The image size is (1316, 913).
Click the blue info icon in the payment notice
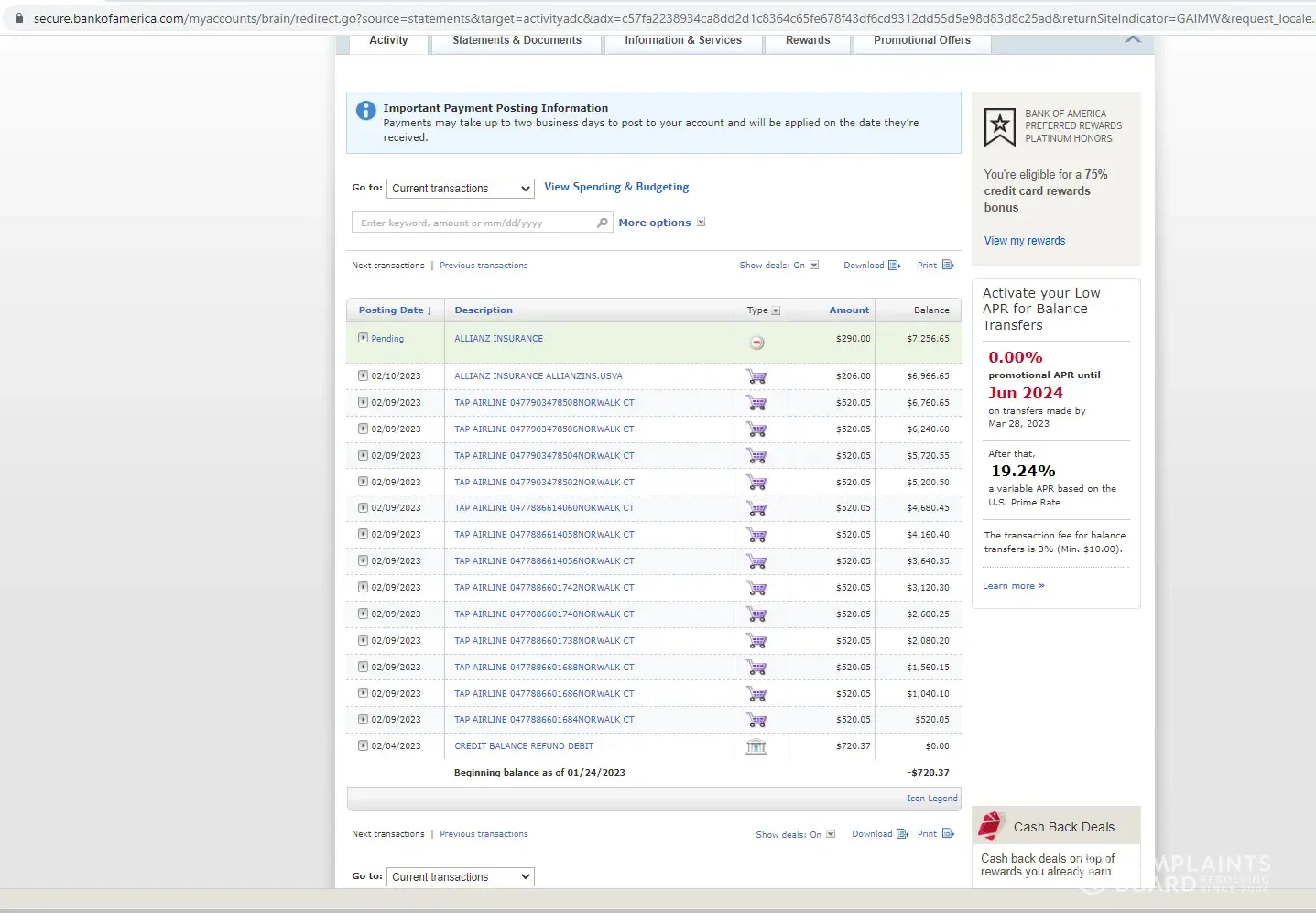(365, 111)
